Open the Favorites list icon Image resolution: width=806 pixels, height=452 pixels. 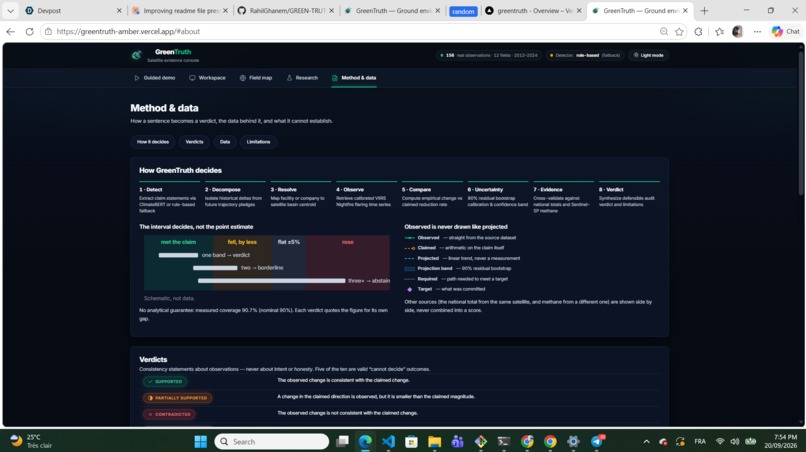pyautogui.click(x=719, y=31)
